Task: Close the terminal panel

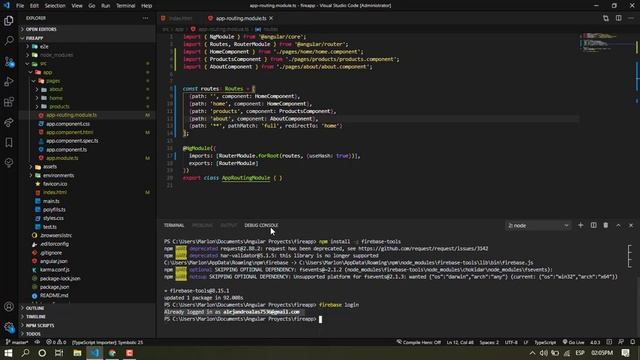Action: (631, 225)
